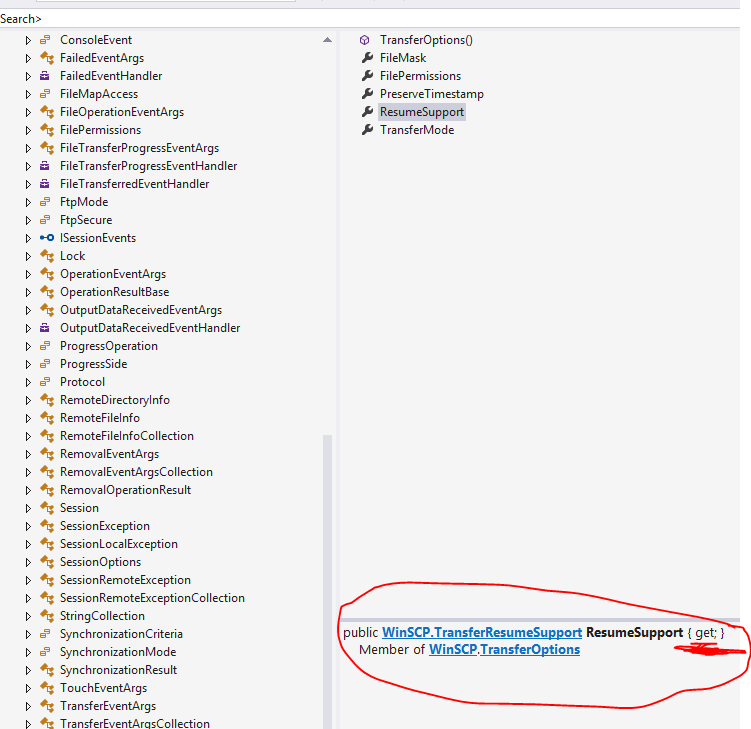The height and width of the screenshot is (729, 751).
Task: Expand the SessionOptions node arrow
Action: pos(28,562)
